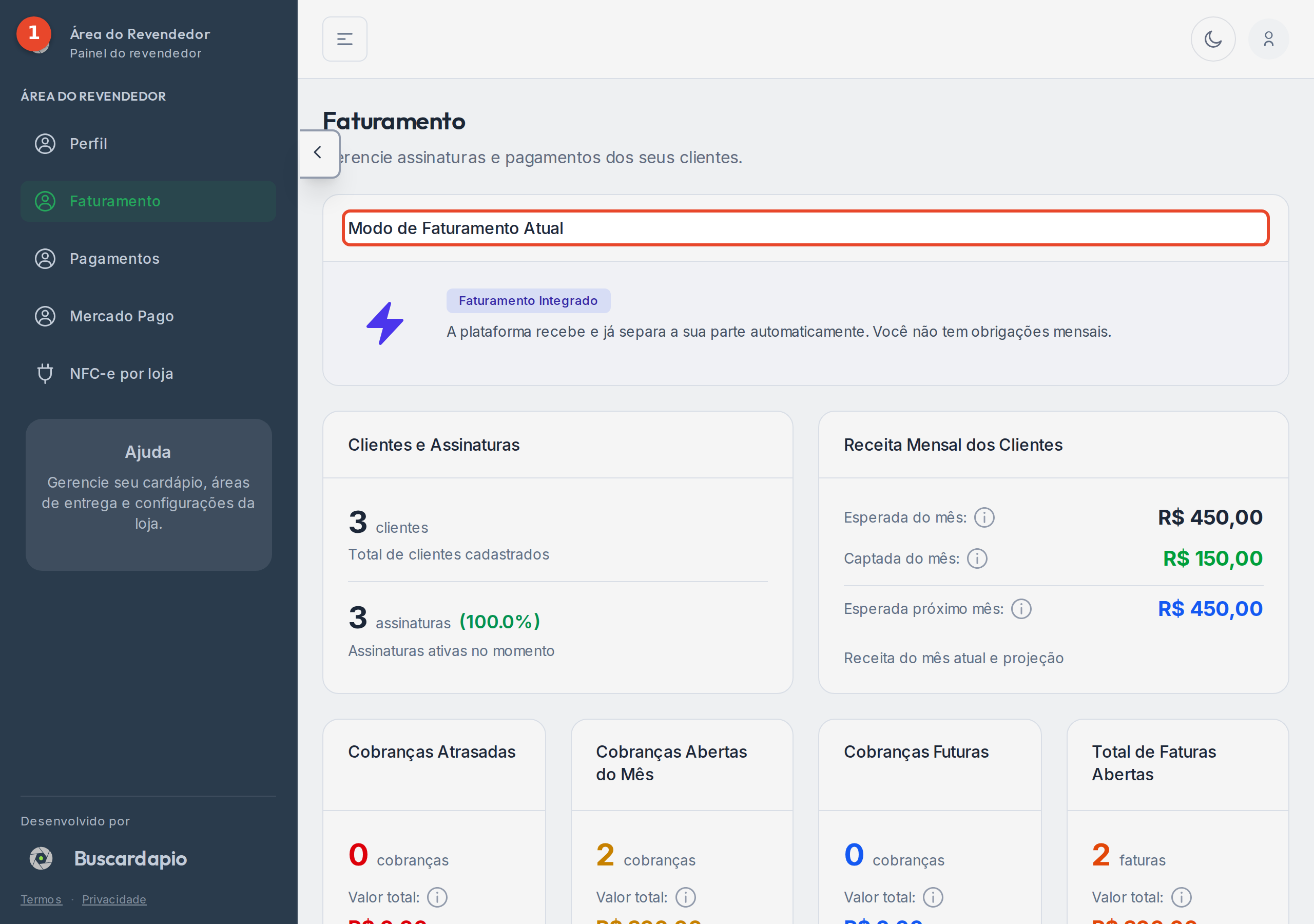1314x924 pixels.
Task: Show info for Esperada do mês
Action: (x=984, y=517)
